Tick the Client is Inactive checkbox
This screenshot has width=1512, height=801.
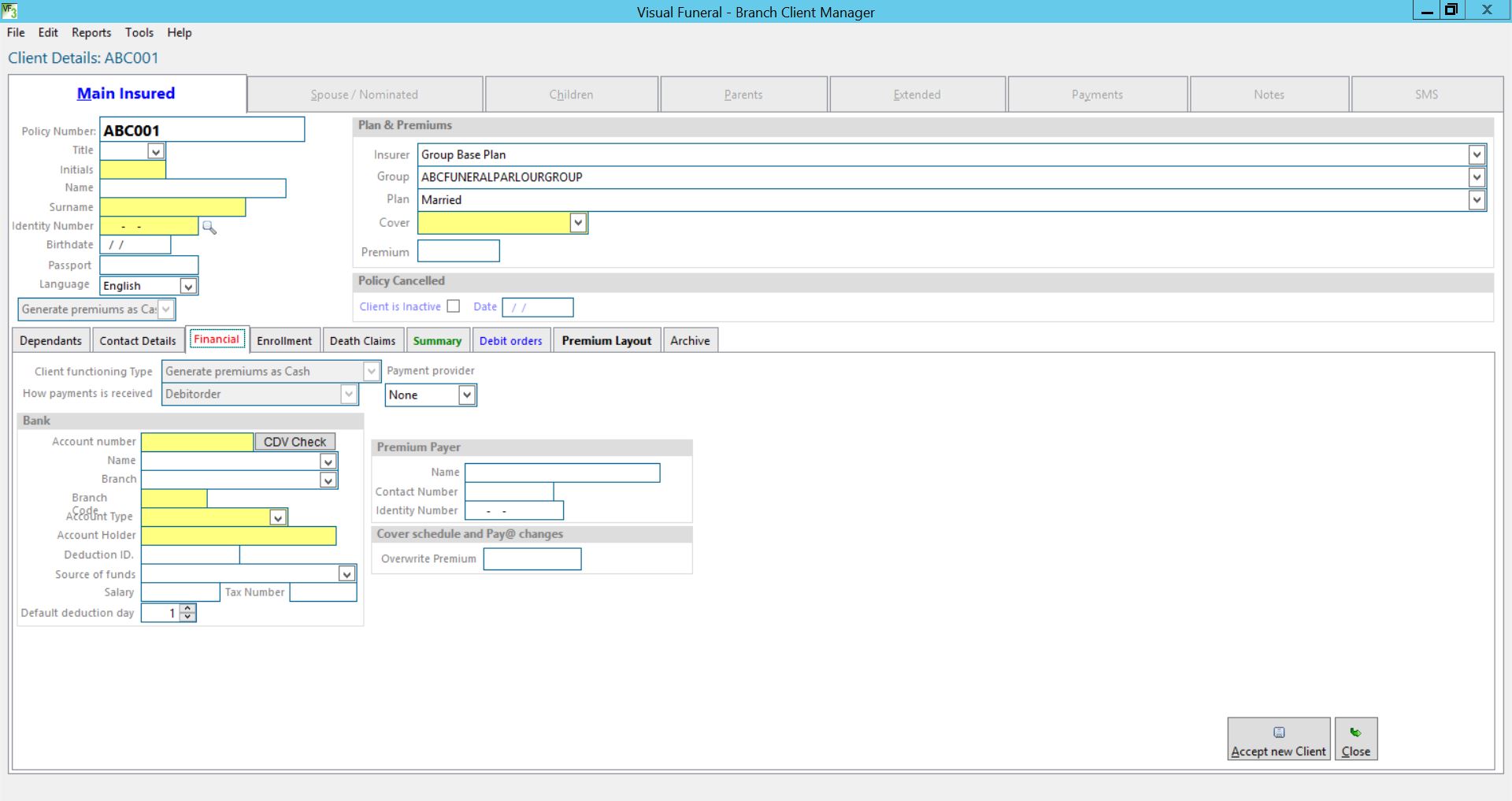[454, 306]
